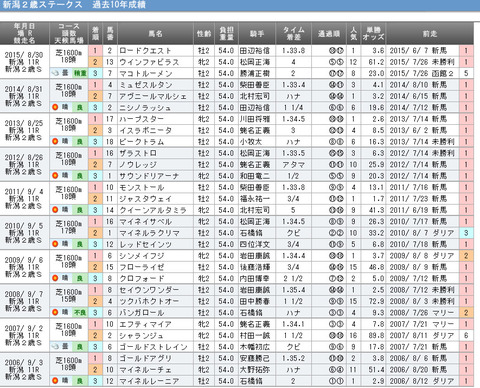
Task: Click the sunny weather icon for the 2014 race
Action: 55,107
